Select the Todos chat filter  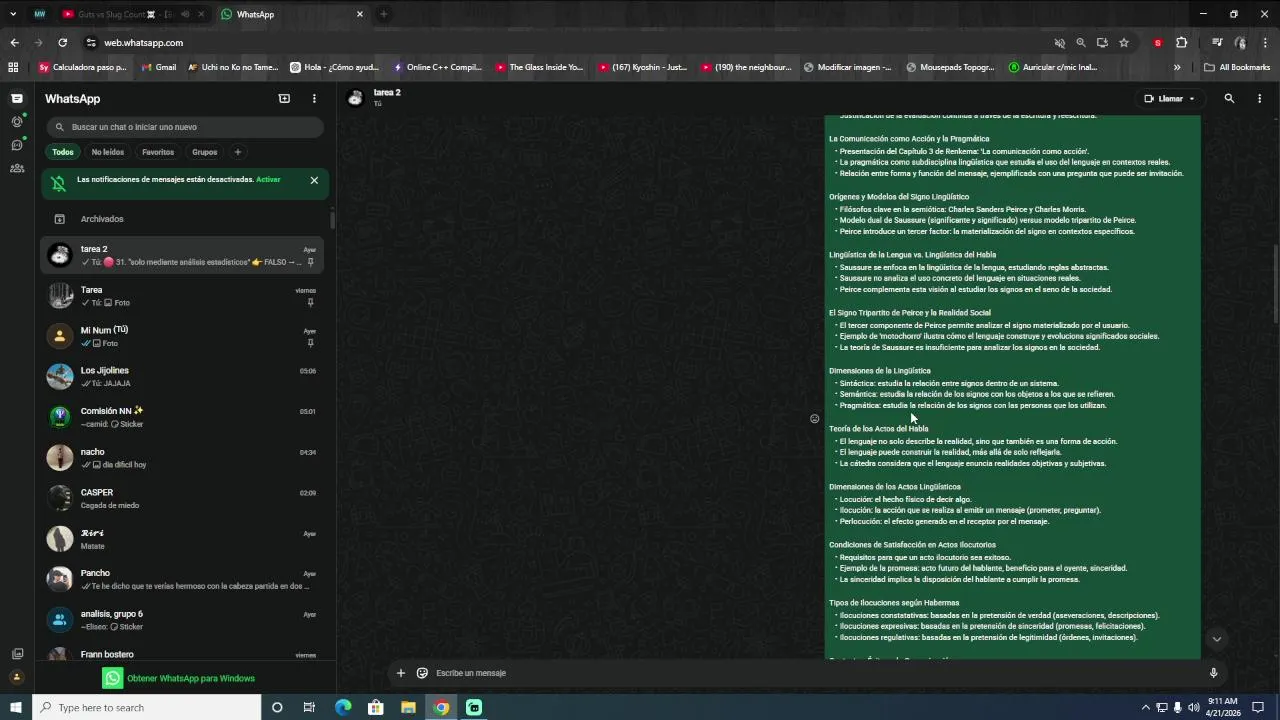[x=63, y=152]
